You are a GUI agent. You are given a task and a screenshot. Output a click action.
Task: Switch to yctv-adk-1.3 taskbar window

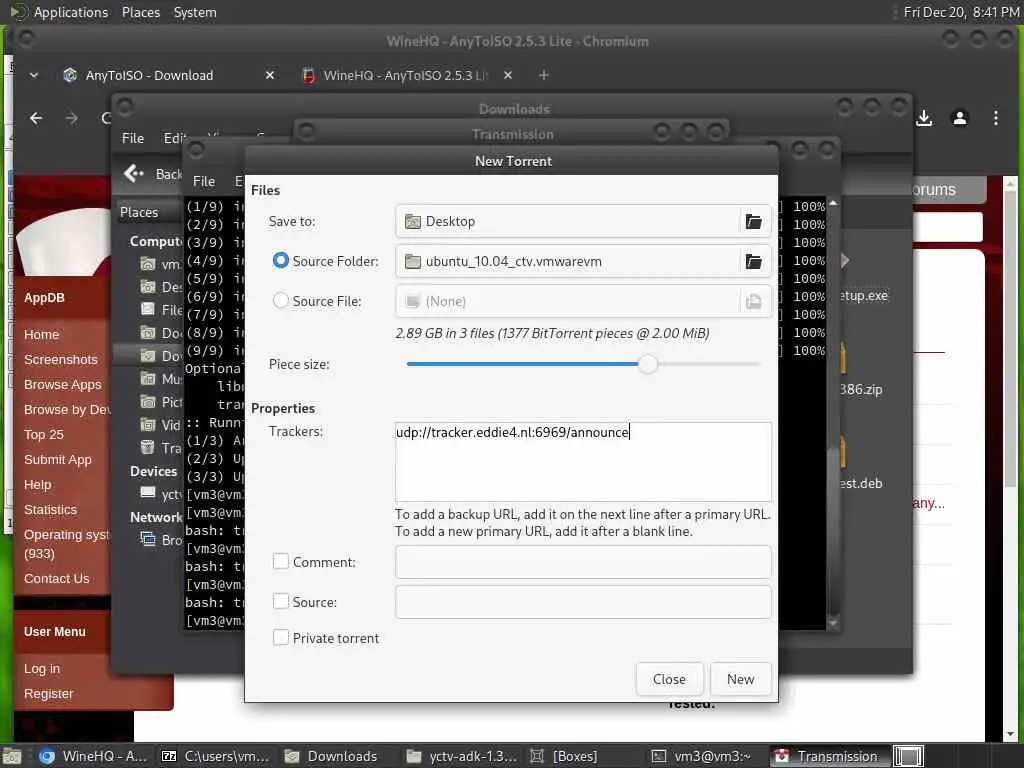click(x=461, y=756)
